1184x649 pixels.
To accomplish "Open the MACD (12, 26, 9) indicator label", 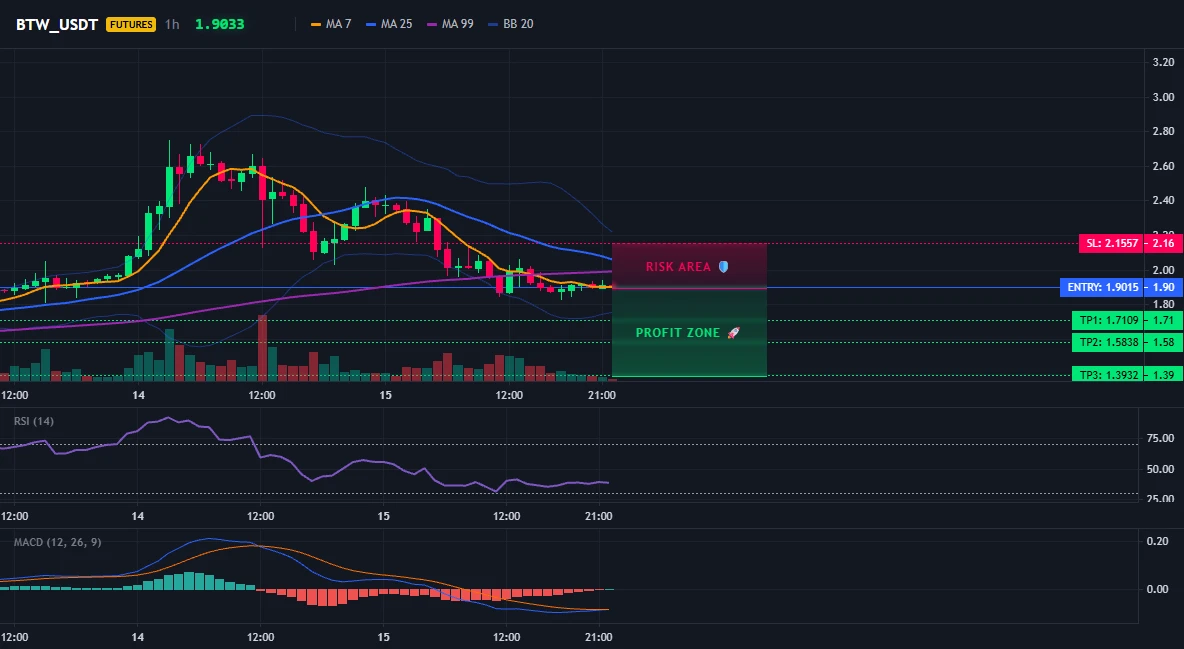I will pyautogui.click(x=57, y=542).
